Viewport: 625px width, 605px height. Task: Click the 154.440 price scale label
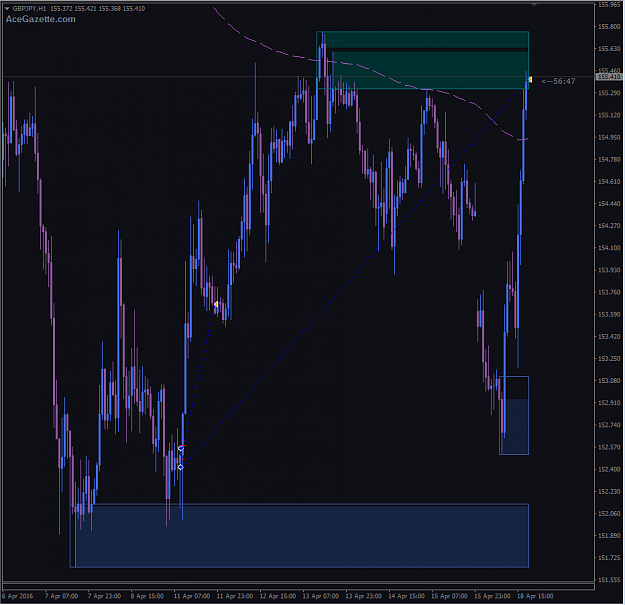tap(609, 204)
